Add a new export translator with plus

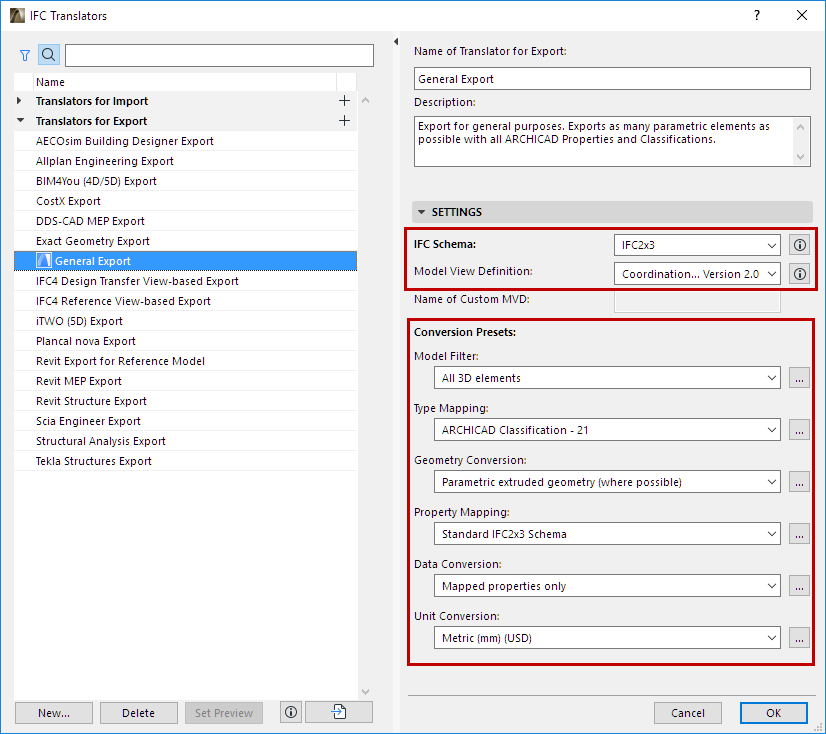click(344, 121)
